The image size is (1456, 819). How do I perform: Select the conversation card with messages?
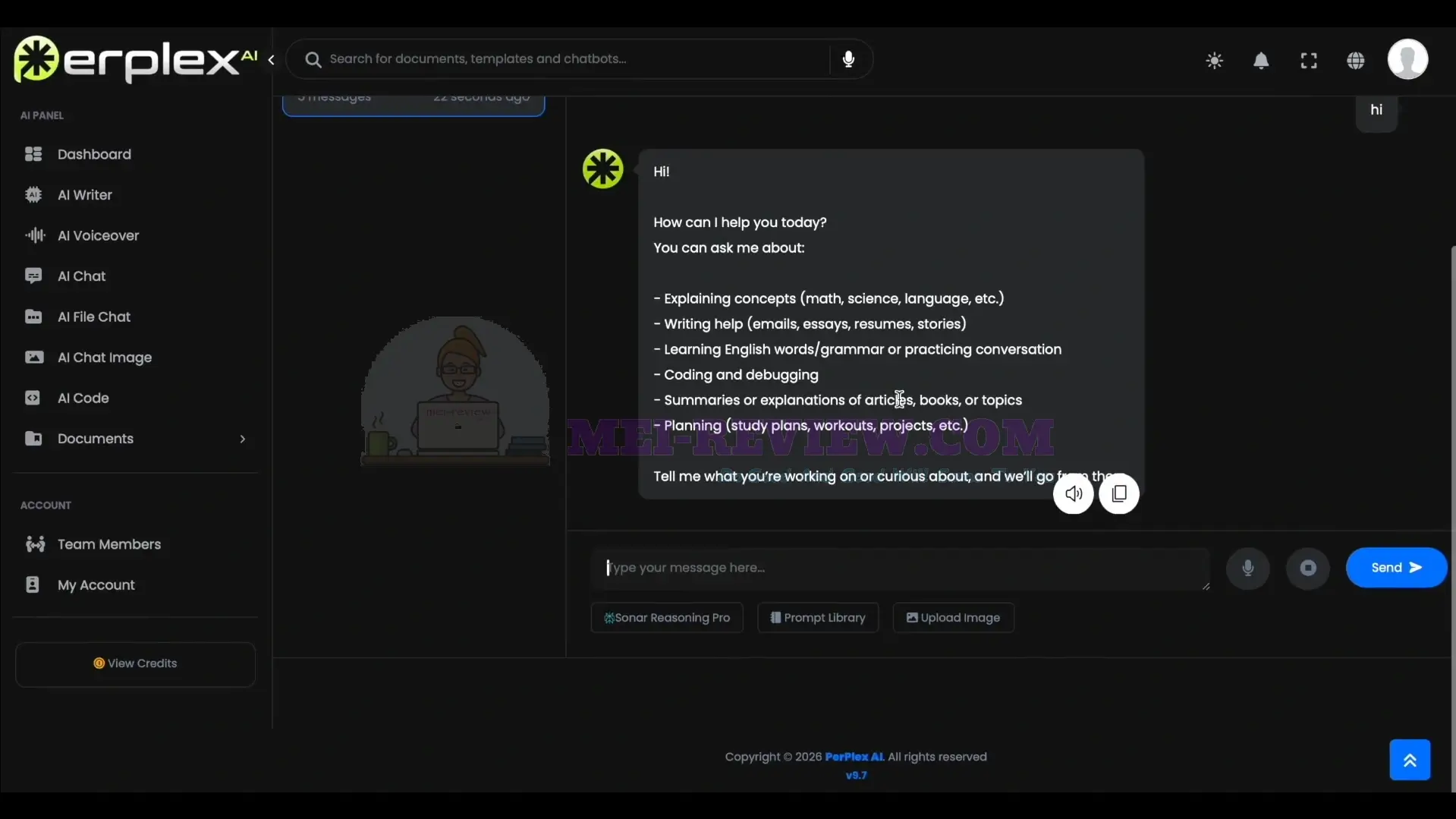pos(414,105)
